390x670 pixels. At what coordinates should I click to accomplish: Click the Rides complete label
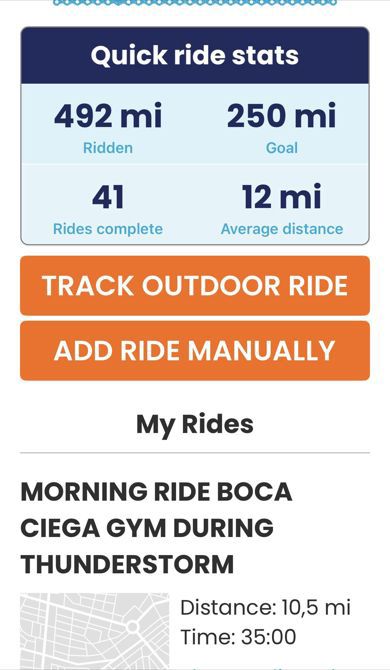click(108, 229)
